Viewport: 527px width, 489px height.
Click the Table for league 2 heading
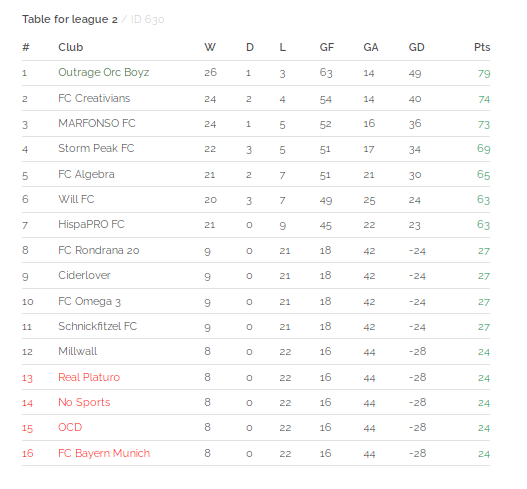tap(70, 19)
